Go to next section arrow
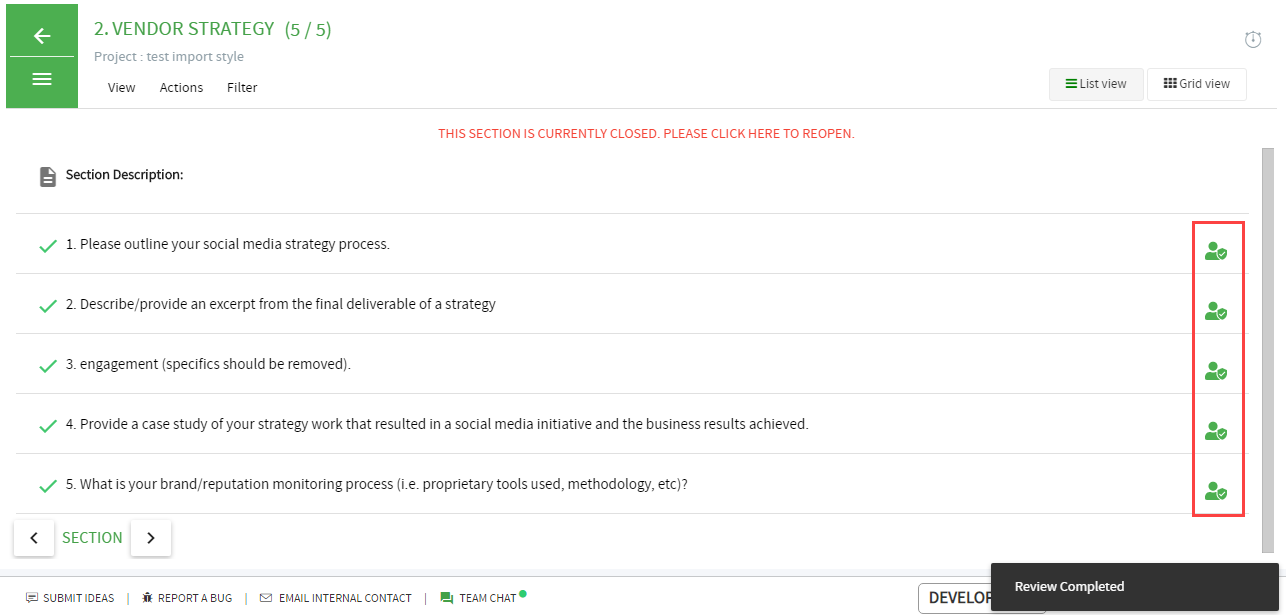1286x615 pixels. click(151, 538)
